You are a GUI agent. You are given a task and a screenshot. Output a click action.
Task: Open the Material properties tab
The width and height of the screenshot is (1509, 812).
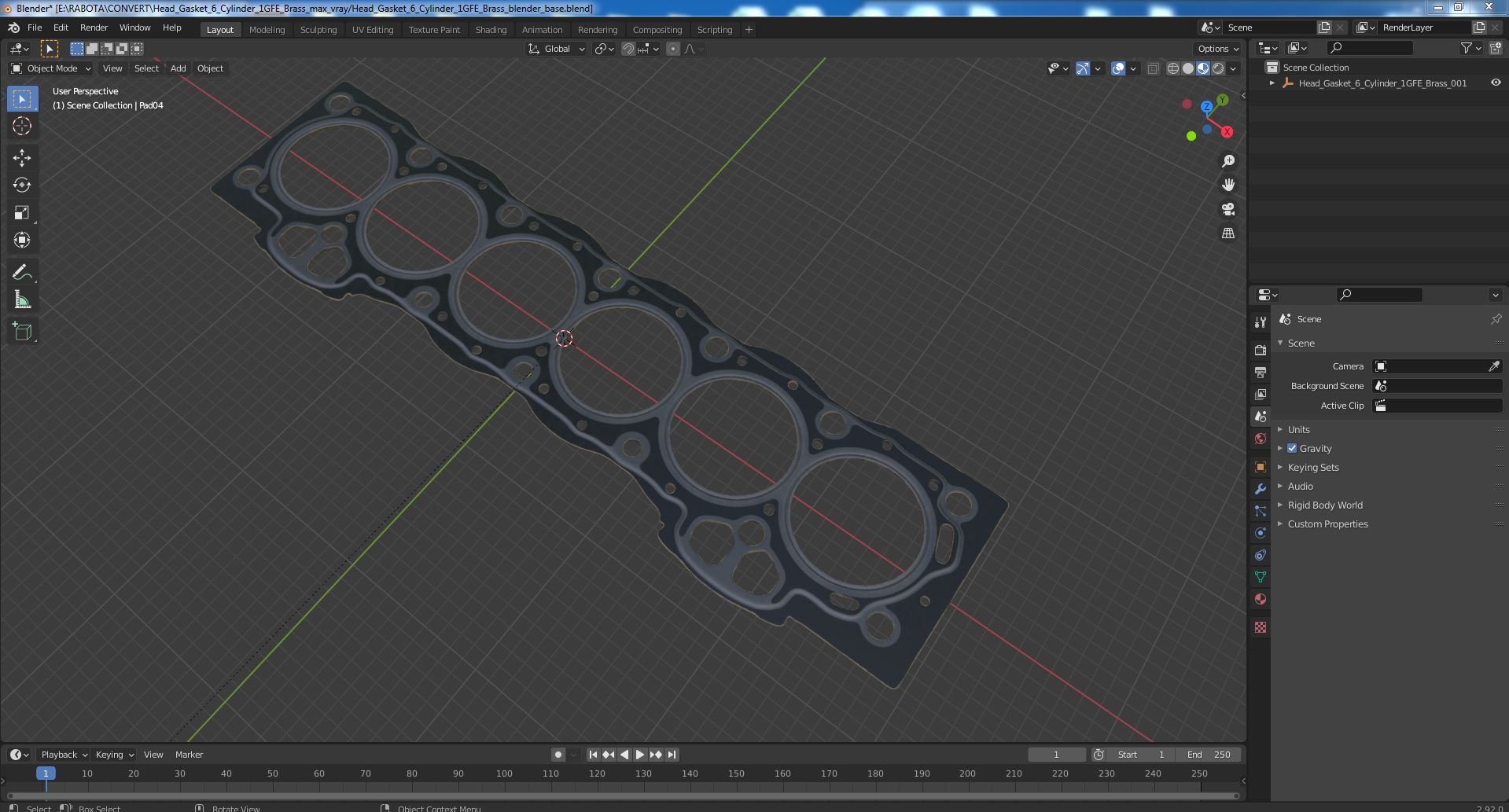(x=1261, y=599)
